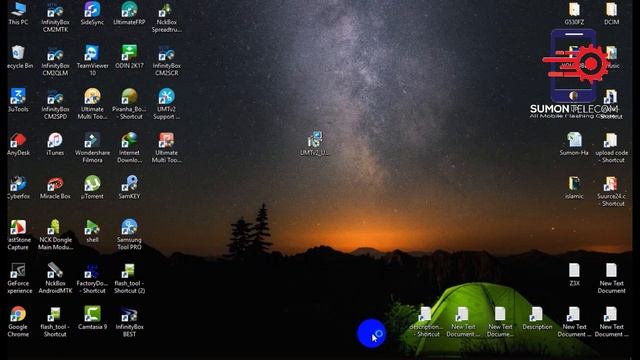Open Wondershare Filmora
640x360 pixels.
pyautogui.click(x=92, y=148)
